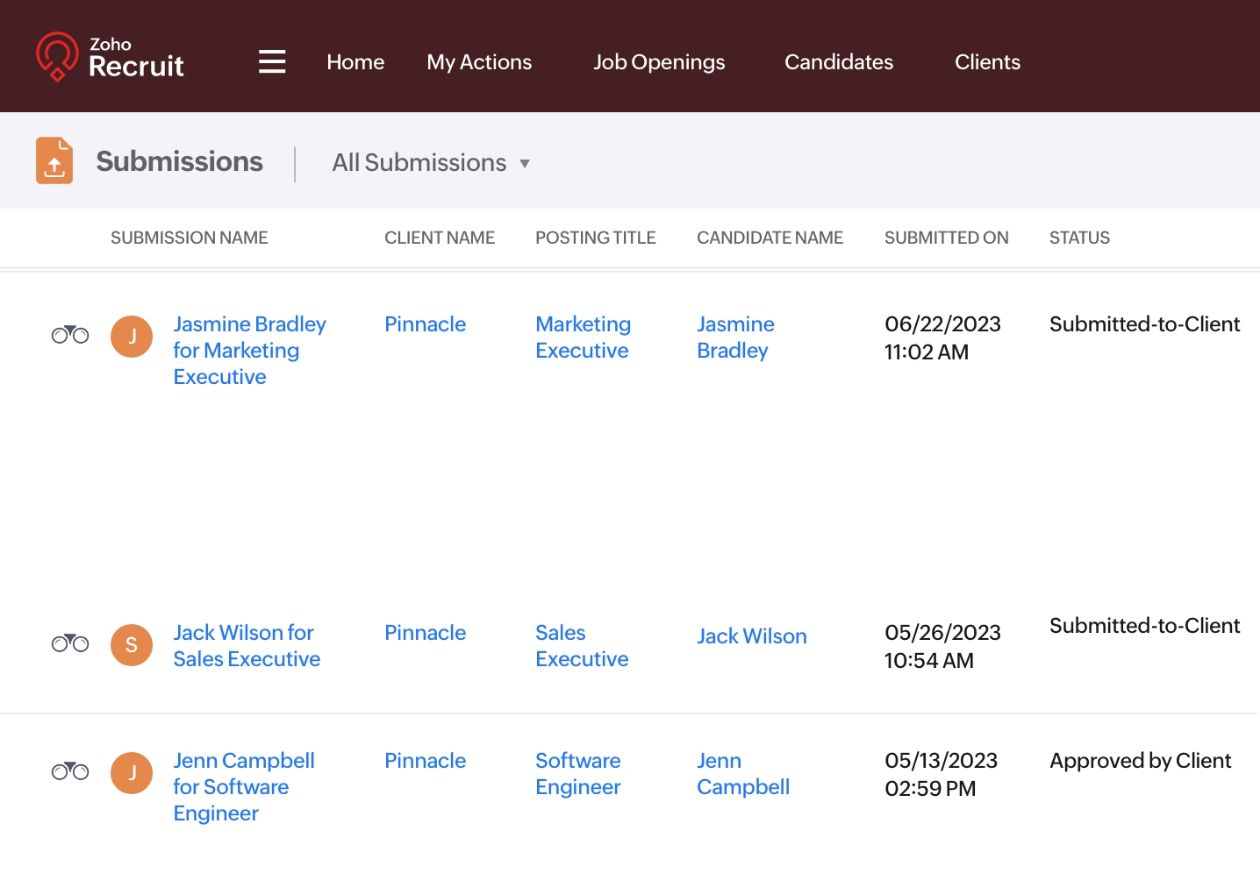Sort by the Submitted On column header
The height and width of the screenshot is (873, 1260).
coord(946,238)
